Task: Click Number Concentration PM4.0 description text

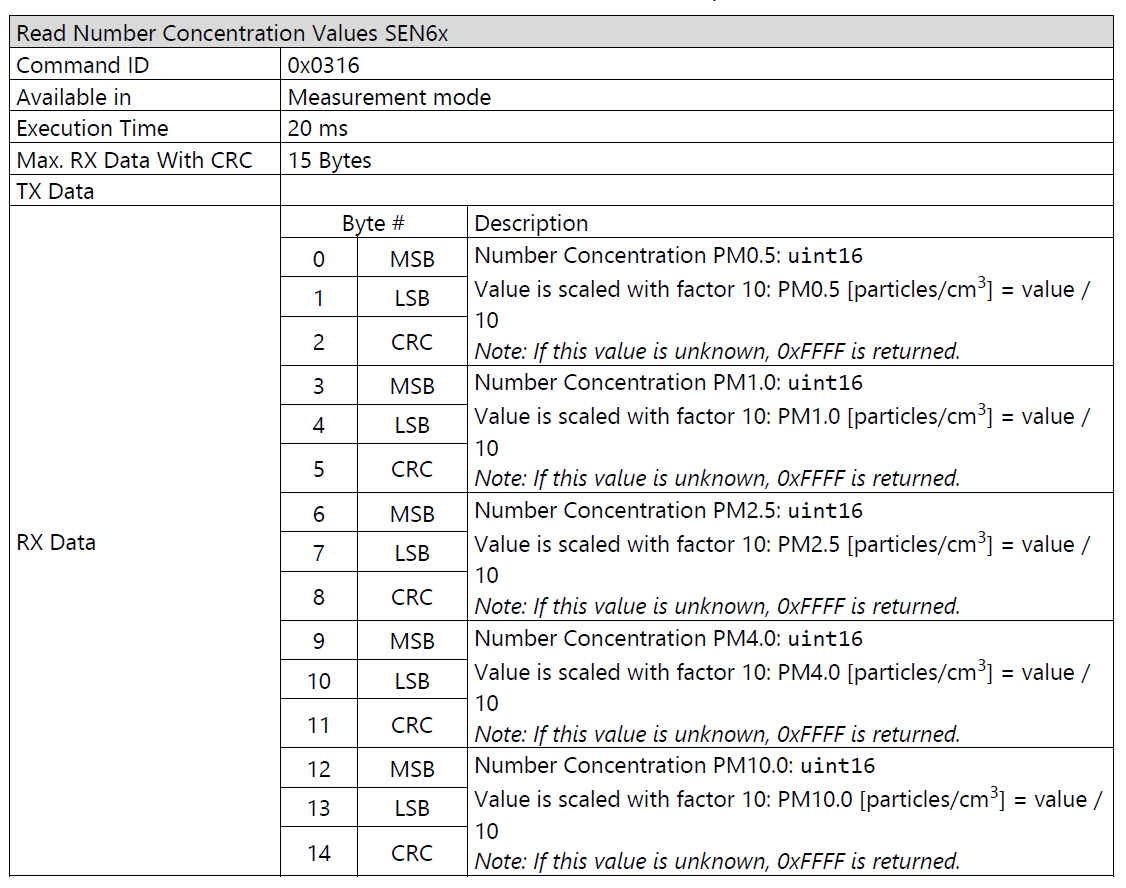Action: tap(669, 638)
